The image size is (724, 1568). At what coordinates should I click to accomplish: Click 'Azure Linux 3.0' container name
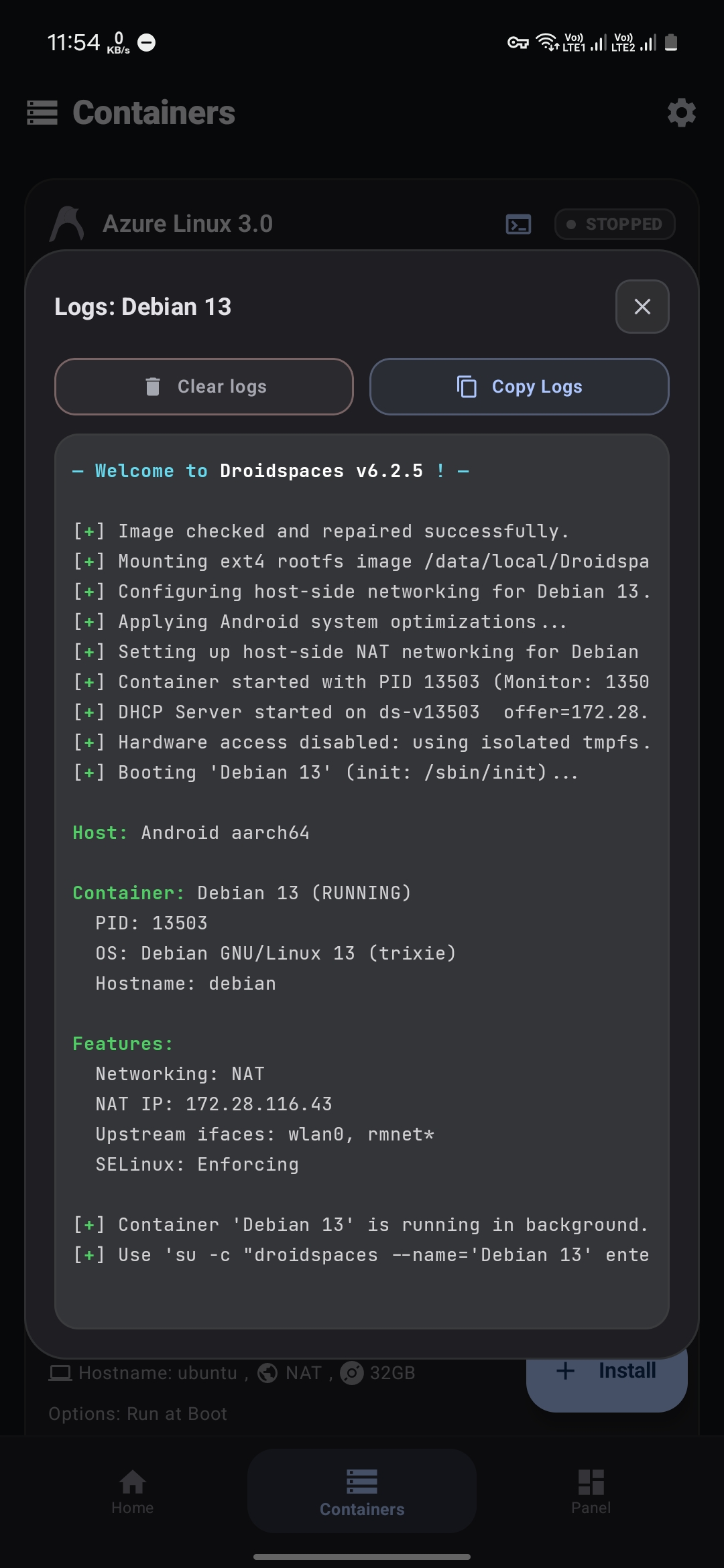pos(188,224)
